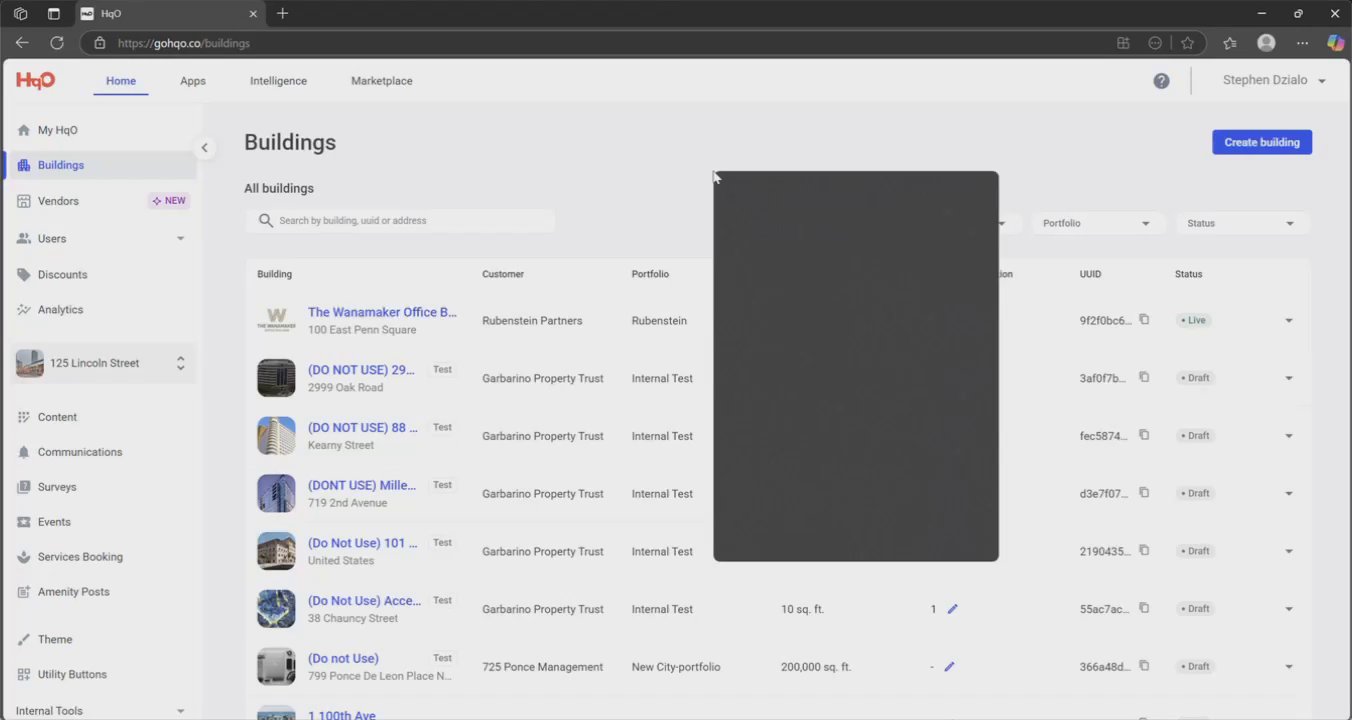Collapse the left sidebar with the arrow button
This screenshot has width=1352, height=720.
(x=204, y=148)
